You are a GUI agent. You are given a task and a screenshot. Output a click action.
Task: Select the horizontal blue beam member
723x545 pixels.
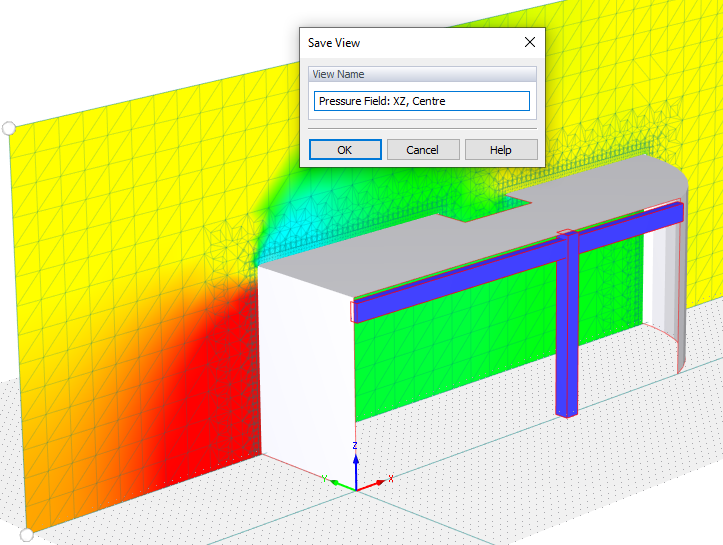point(519,261)
